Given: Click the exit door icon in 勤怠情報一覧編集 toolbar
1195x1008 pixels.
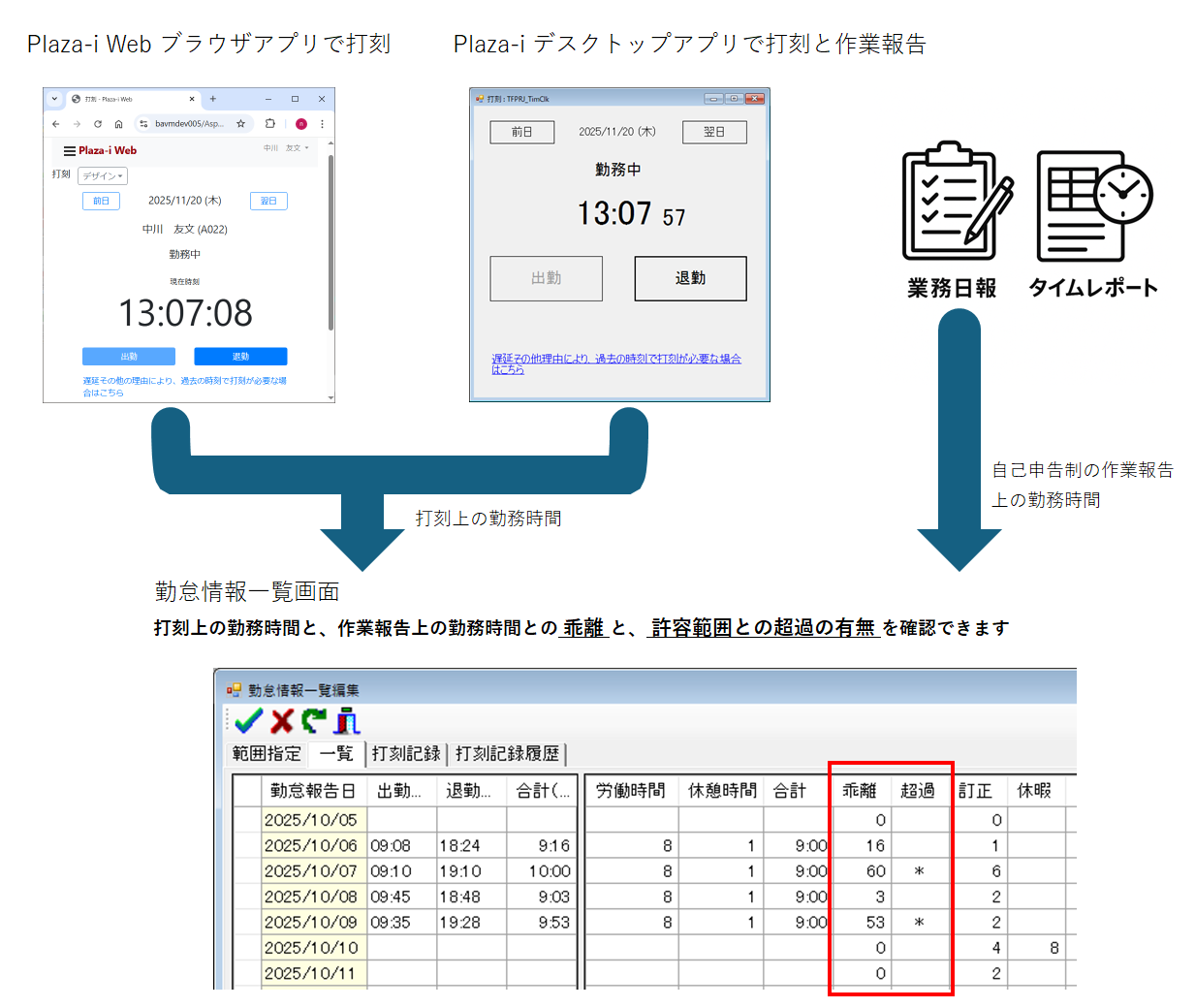Looking at the screenshot, I should tap(346, 720).
